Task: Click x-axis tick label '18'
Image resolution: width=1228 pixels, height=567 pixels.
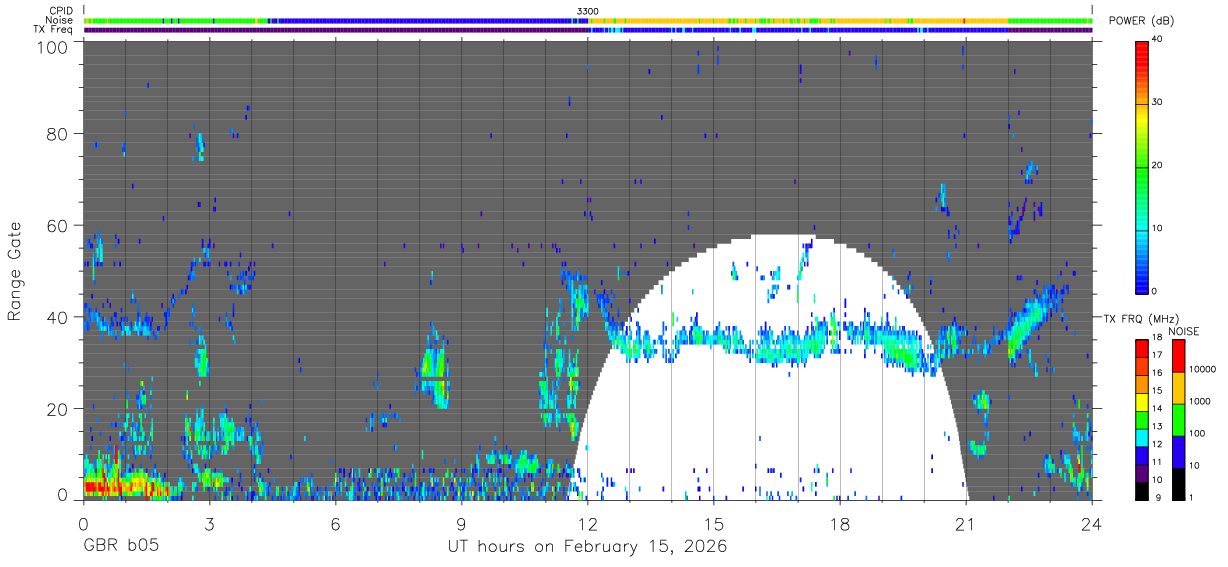Action: click(x=840, y=524)
